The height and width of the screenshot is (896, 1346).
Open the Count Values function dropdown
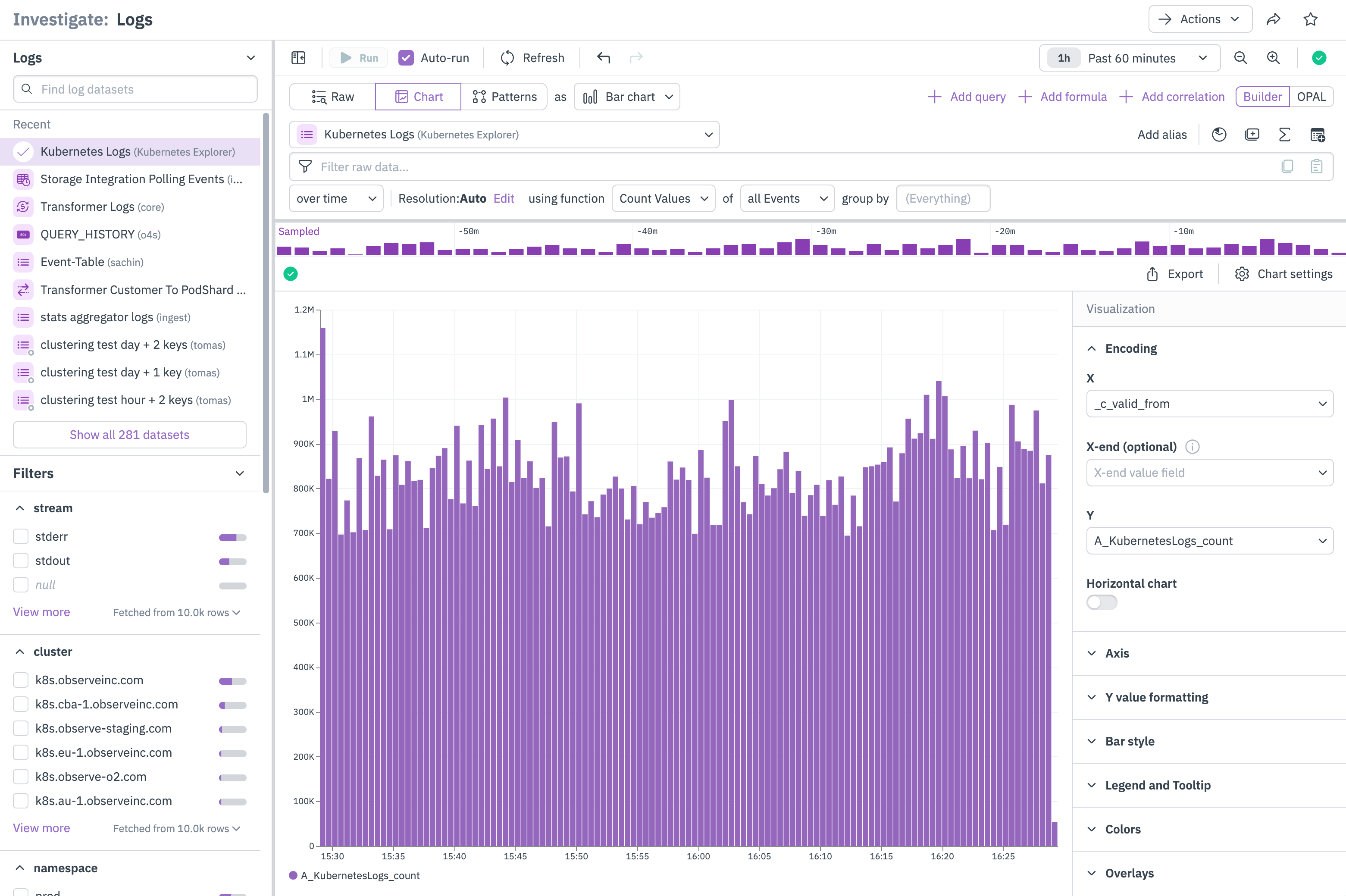(x=663, y=198)
